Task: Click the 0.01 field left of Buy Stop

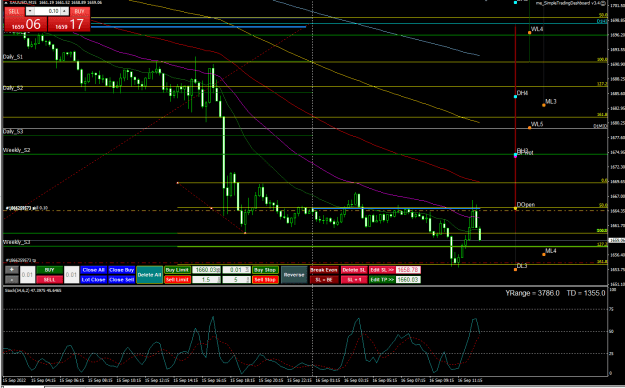Action: [x=236, y=270]
